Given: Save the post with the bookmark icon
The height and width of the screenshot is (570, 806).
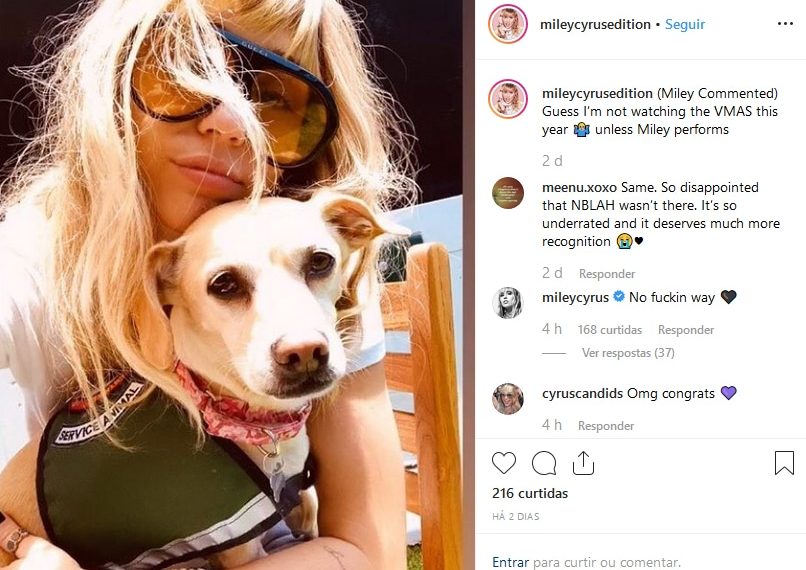Looking at the screenshot, I should pyautogui.click(x=784, y=463).
